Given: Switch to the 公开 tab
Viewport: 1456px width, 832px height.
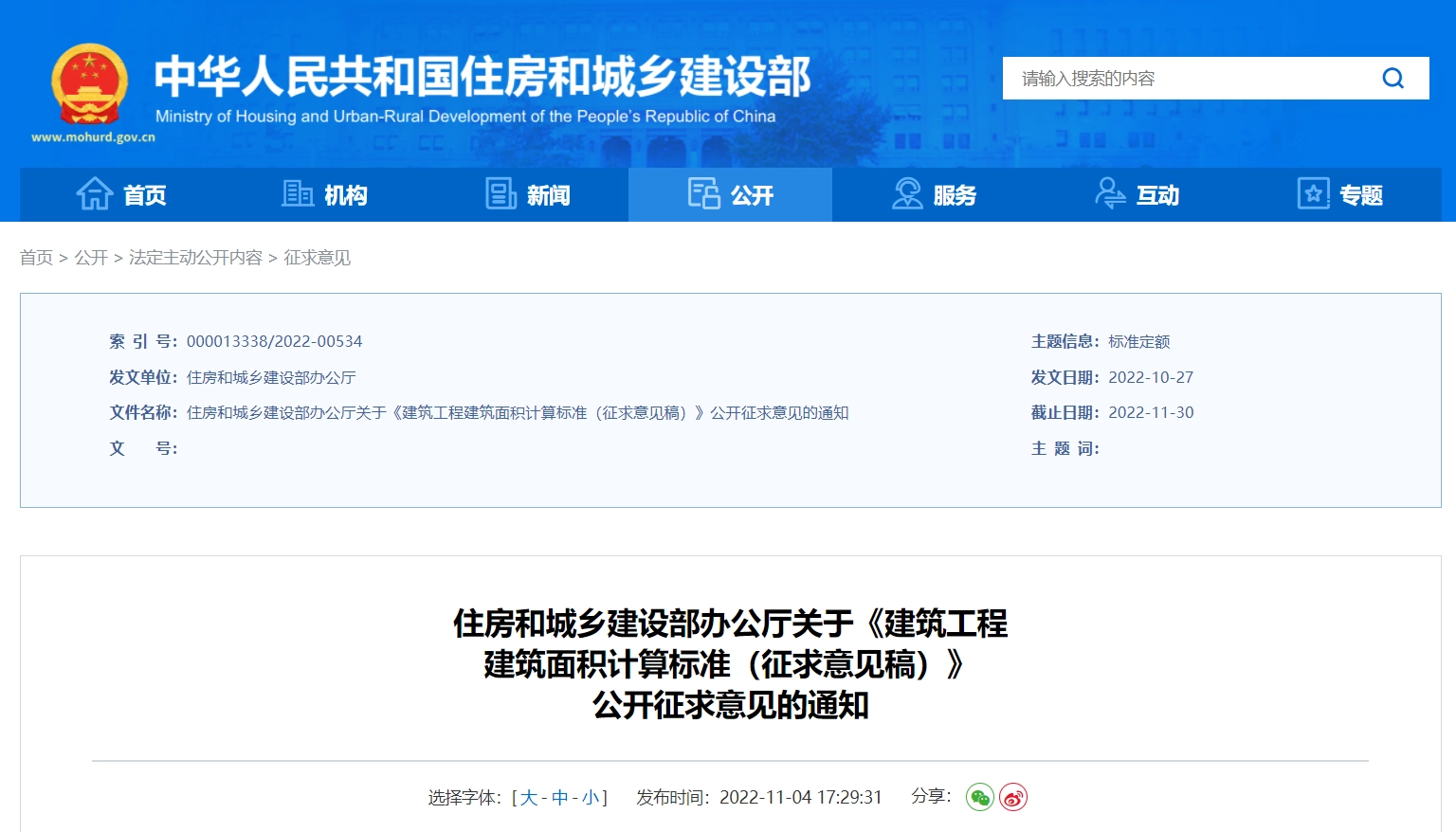Looking at the screenshot, I should pyautogui.click(x=730, y=195).
